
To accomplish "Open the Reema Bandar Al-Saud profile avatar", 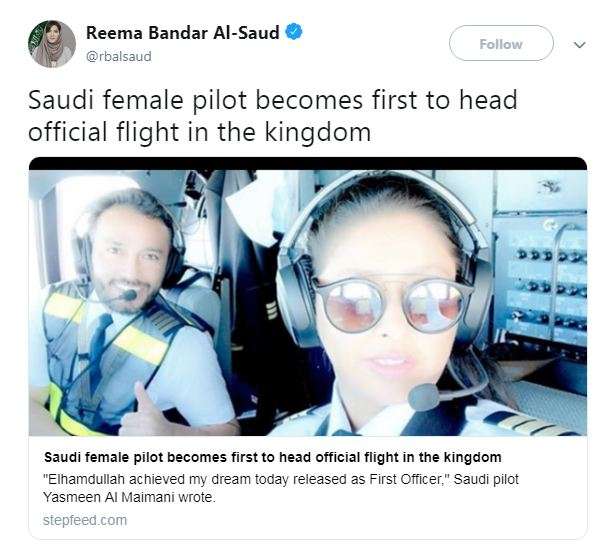I will pyautogui.click(x=52, y=44).
